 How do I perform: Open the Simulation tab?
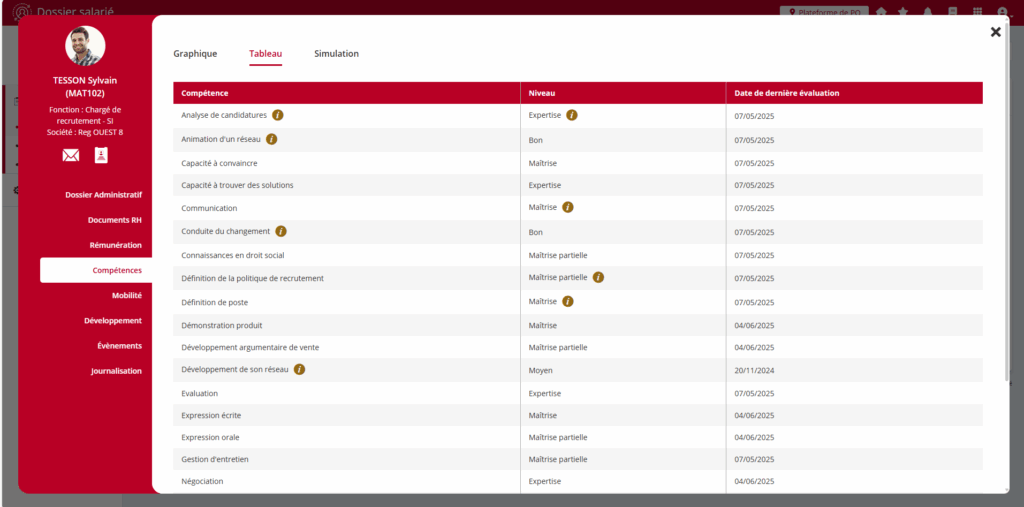point(336,54)
